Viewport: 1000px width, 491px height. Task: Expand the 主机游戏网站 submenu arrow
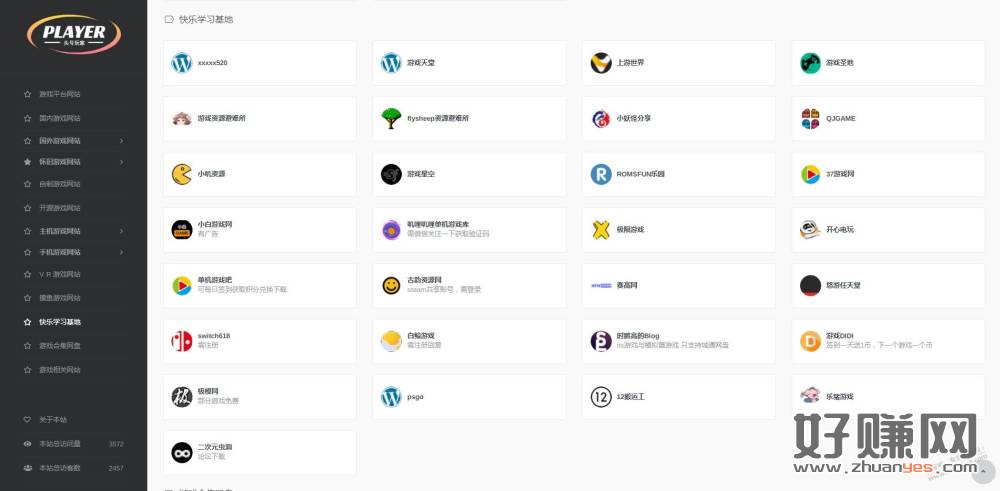click(x=121, y=231)
